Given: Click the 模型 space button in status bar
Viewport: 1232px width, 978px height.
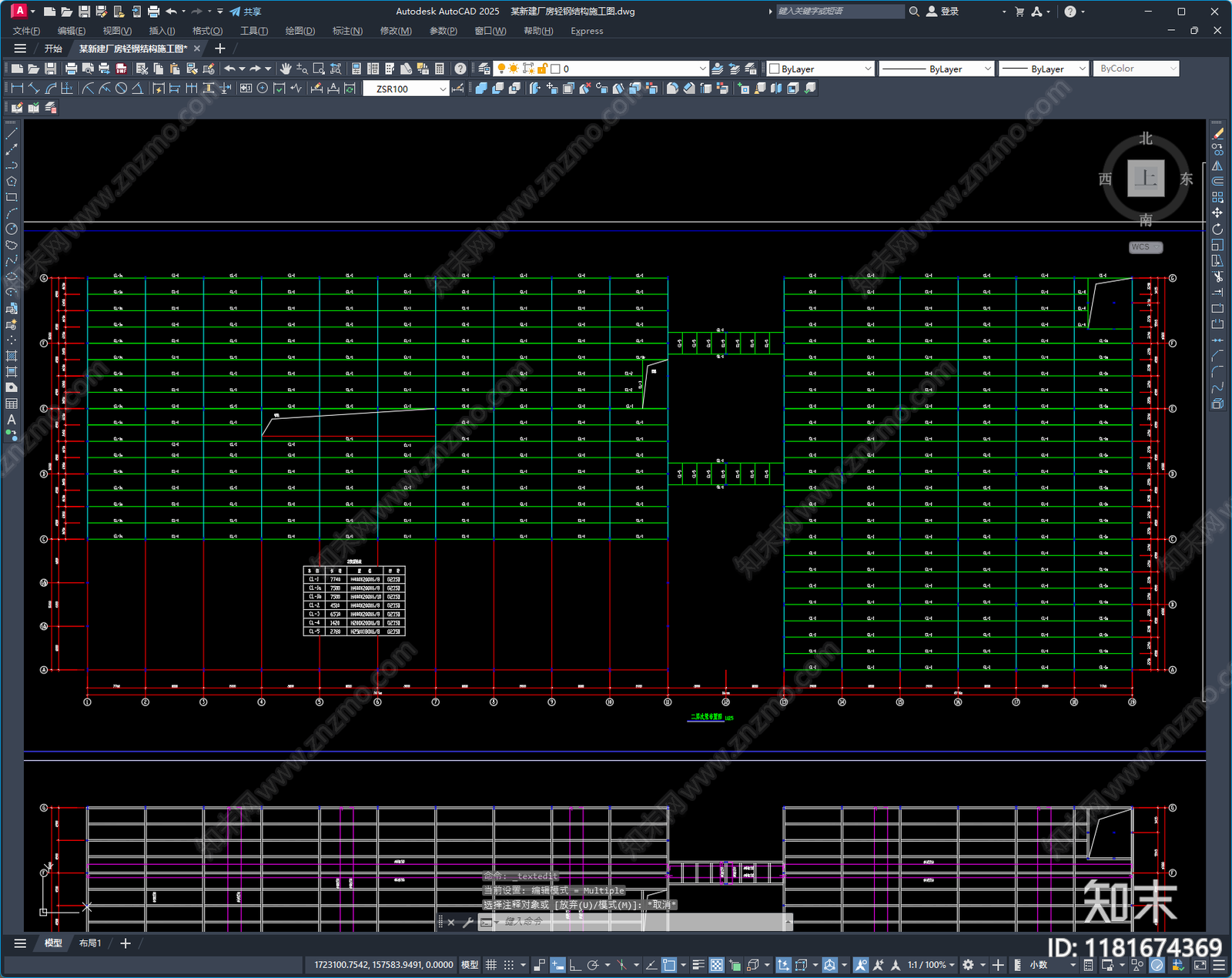Looking at the screenshot, I should point(470,965).
